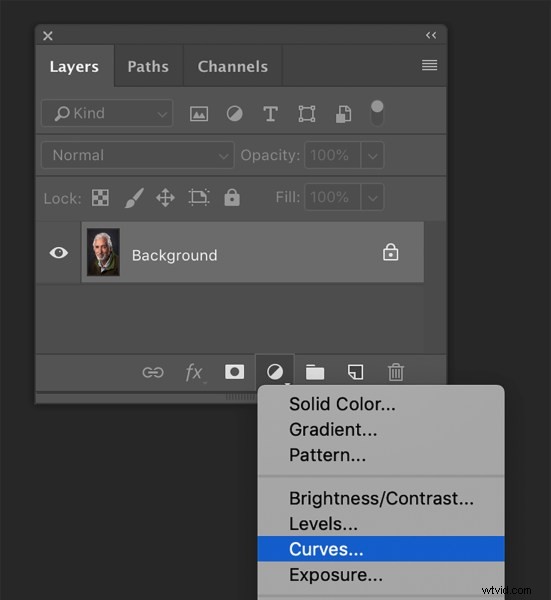Switch to the Channels tab
Screen dimensions: 551x600
pyautogui.click(x=233, y=66)
